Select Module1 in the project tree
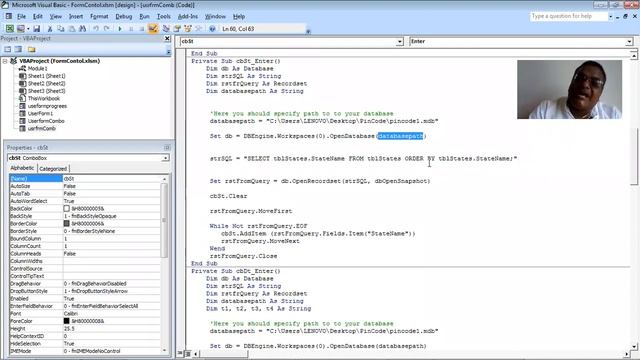The height and width of the screenshot is (360, 640). (x=37, y=68)
